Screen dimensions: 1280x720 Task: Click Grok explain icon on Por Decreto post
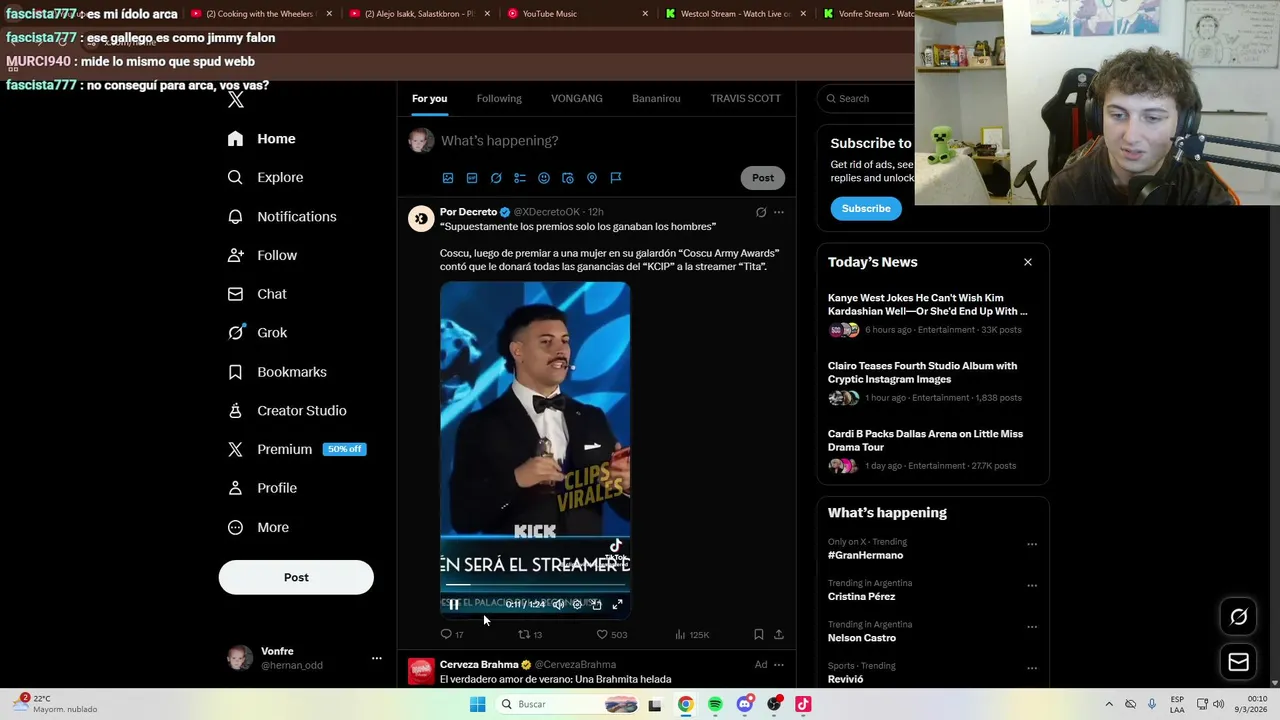[761, 212]
